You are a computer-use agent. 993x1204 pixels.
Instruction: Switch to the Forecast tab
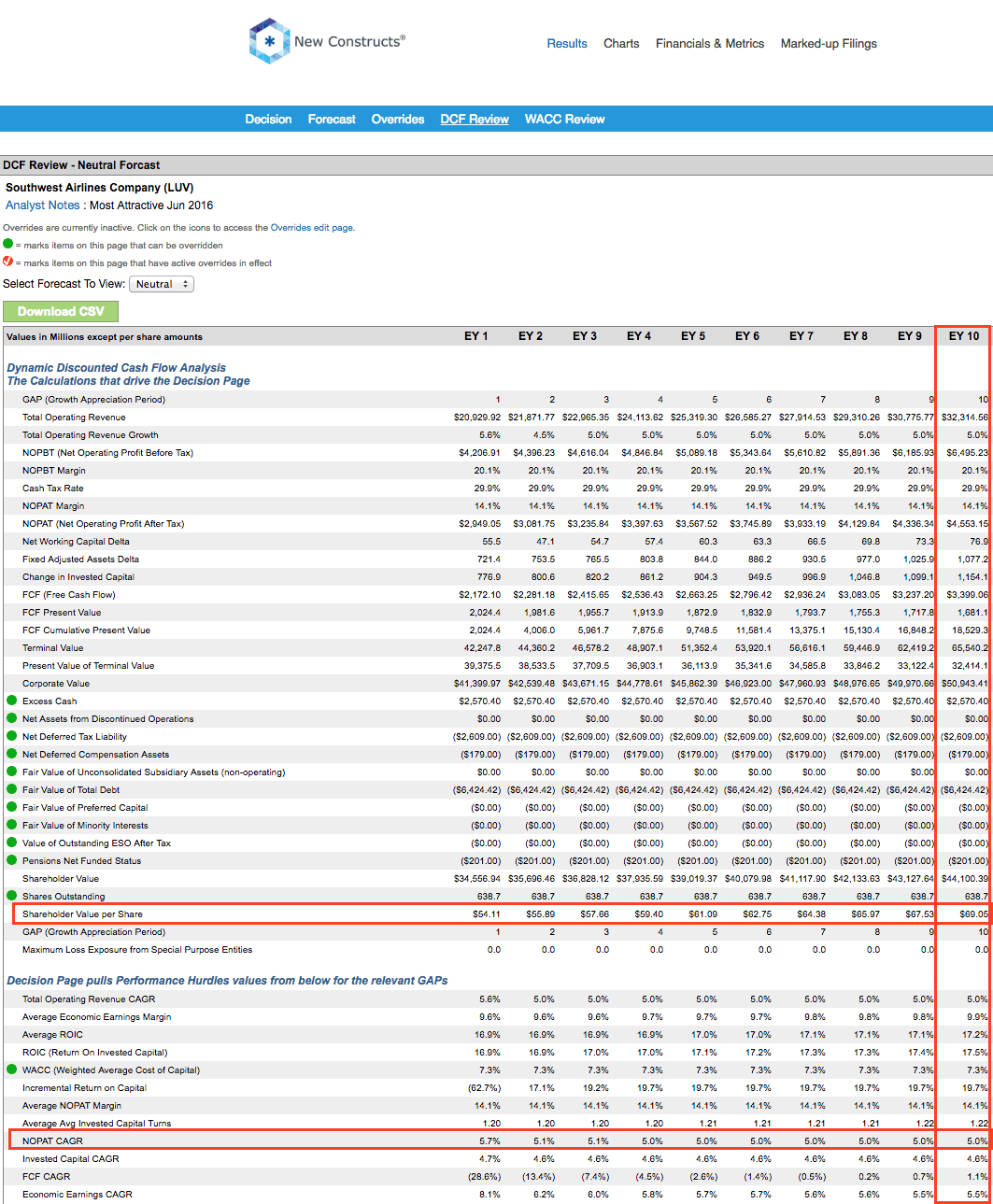point(332,120)
